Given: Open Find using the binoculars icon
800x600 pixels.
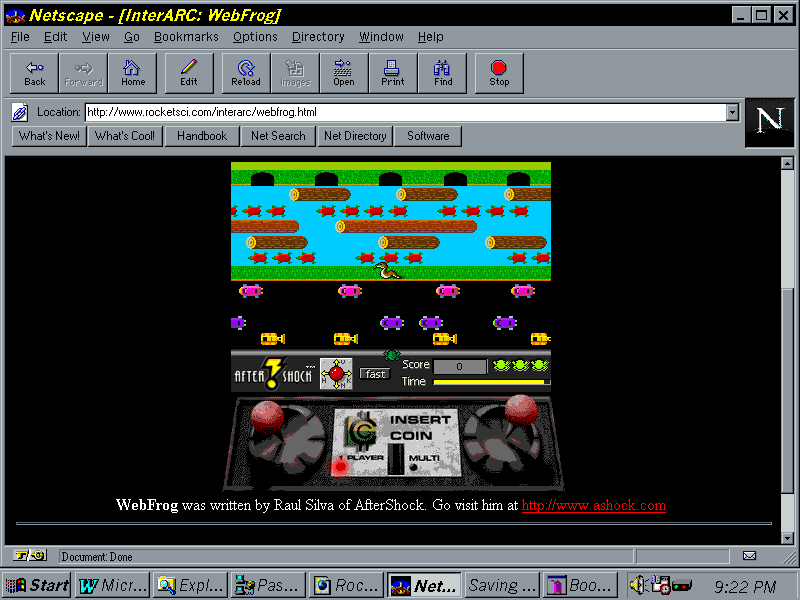Looking at the screenshot, I should (x=443, y=73).
